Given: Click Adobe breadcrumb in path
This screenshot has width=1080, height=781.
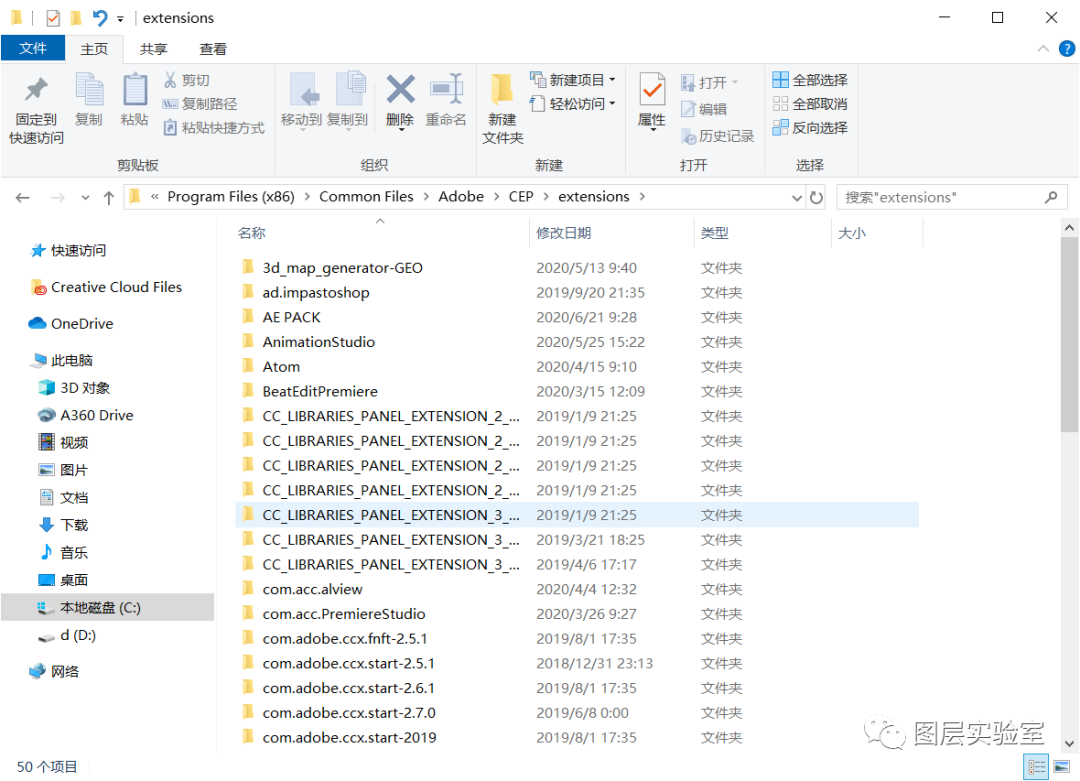Looking at the screenshot, I should pos(461,197).
